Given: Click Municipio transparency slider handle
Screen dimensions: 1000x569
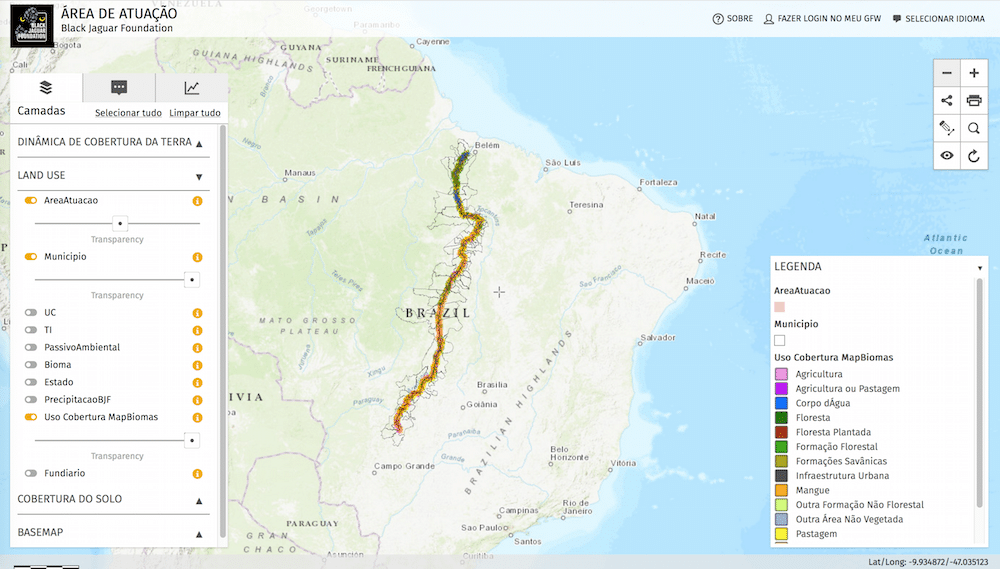Looking at the screenshot, I should click(x=192, y=280).
